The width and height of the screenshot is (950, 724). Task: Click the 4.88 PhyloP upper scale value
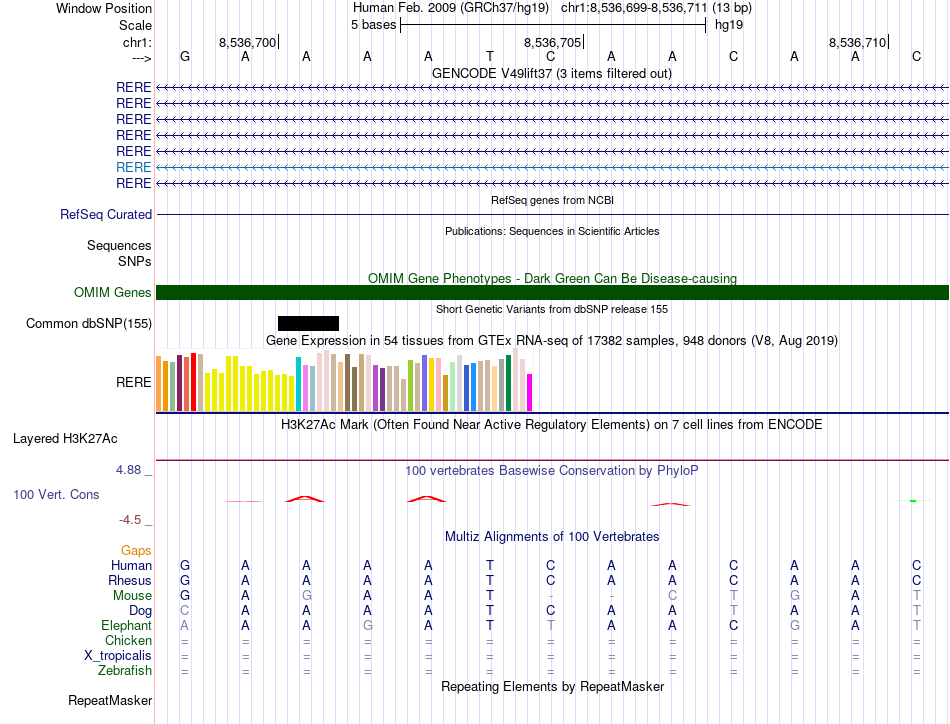[x=128, y=470]
